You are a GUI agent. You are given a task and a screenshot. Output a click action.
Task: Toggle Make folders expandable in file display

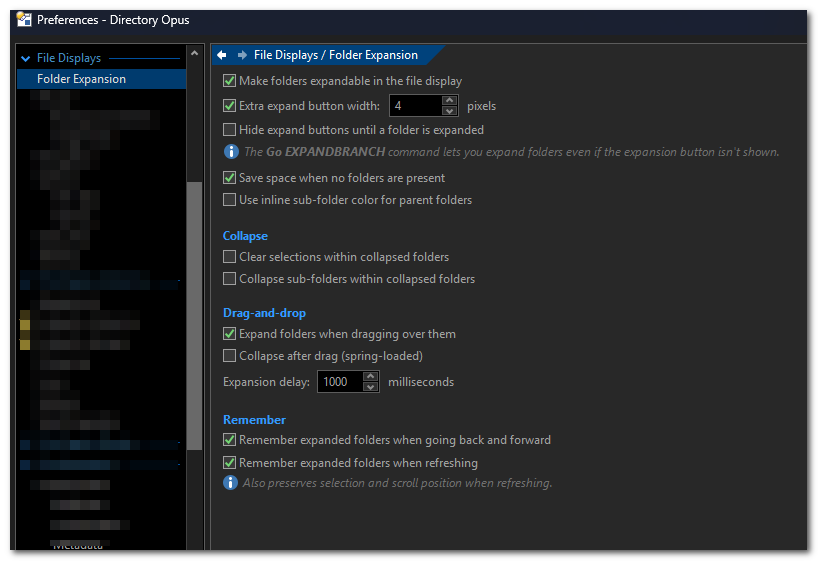(230, 81)
